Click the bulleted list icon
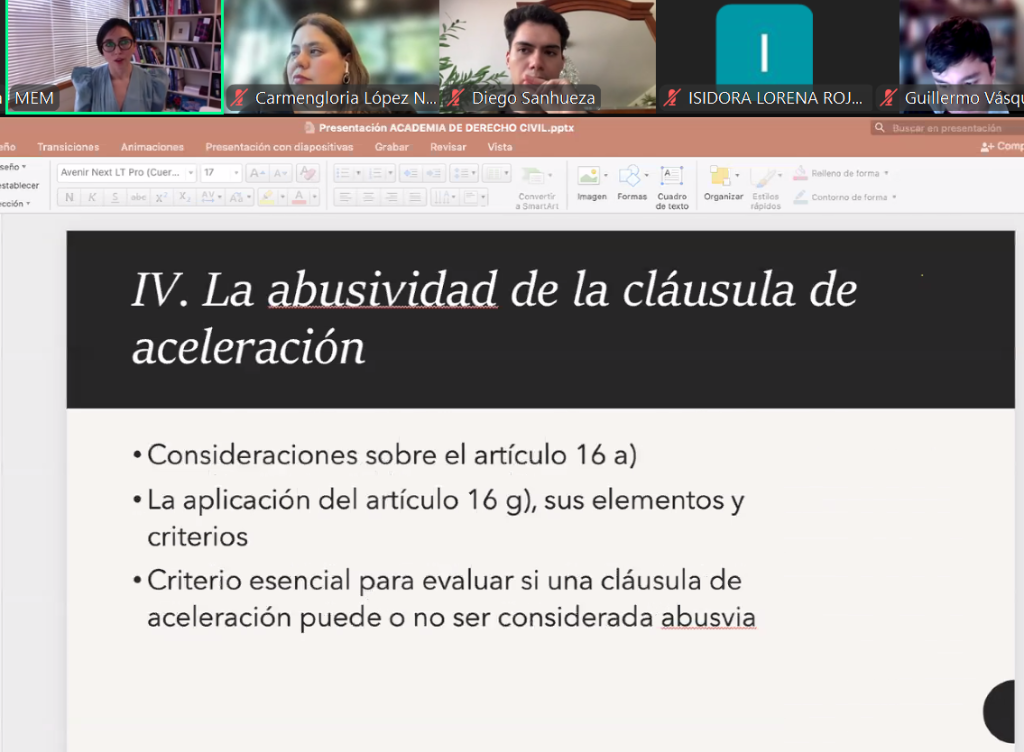1024x752 pixels. tap(341, 173)
